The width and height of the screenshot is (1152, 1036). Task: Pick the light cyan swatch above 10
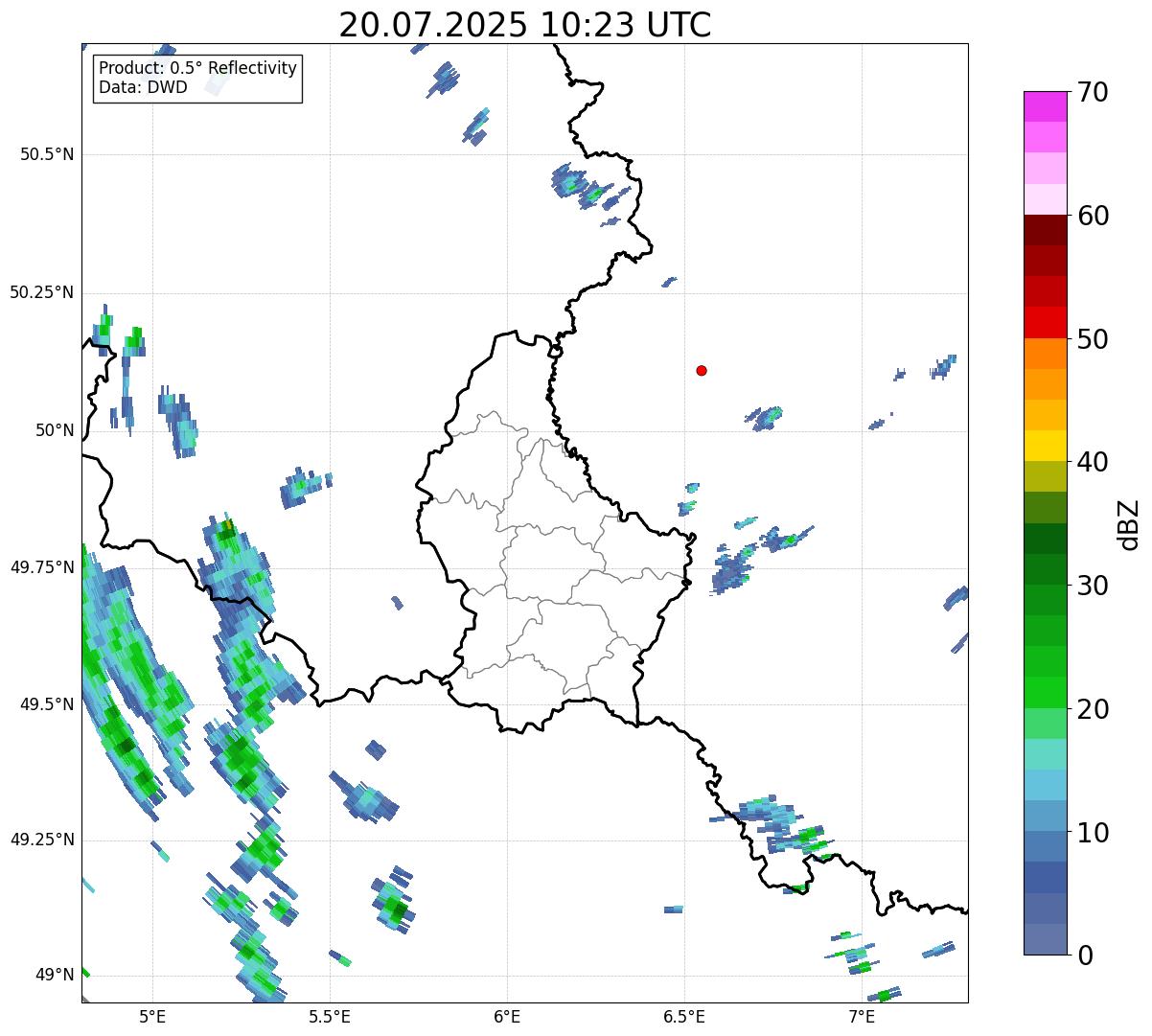click(x=1045, y=785)
